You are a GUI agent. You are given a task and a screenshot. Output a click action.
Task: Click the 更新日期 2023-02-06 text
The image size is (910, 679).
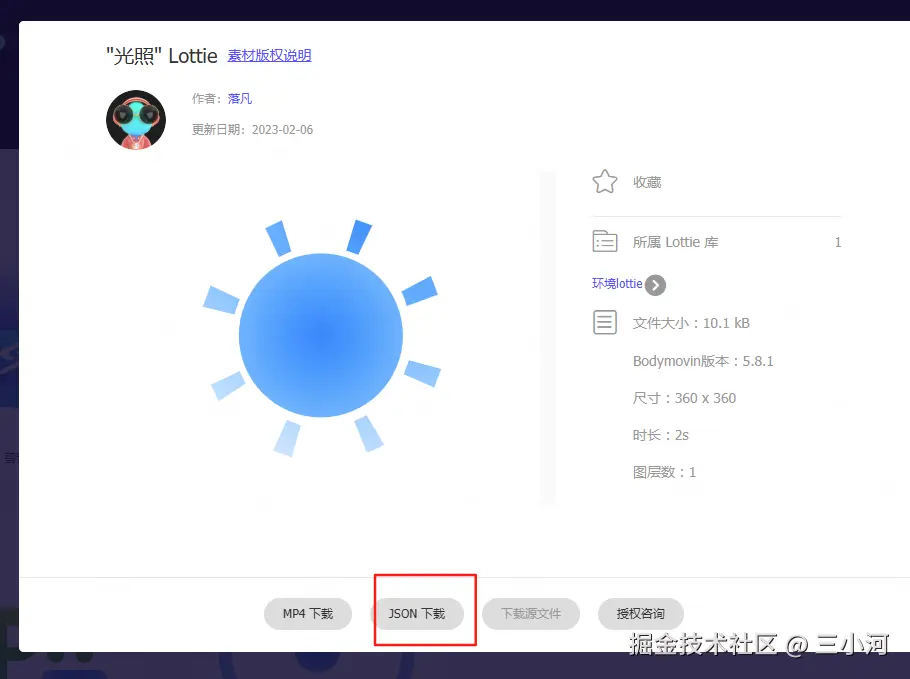pos(252,129)
